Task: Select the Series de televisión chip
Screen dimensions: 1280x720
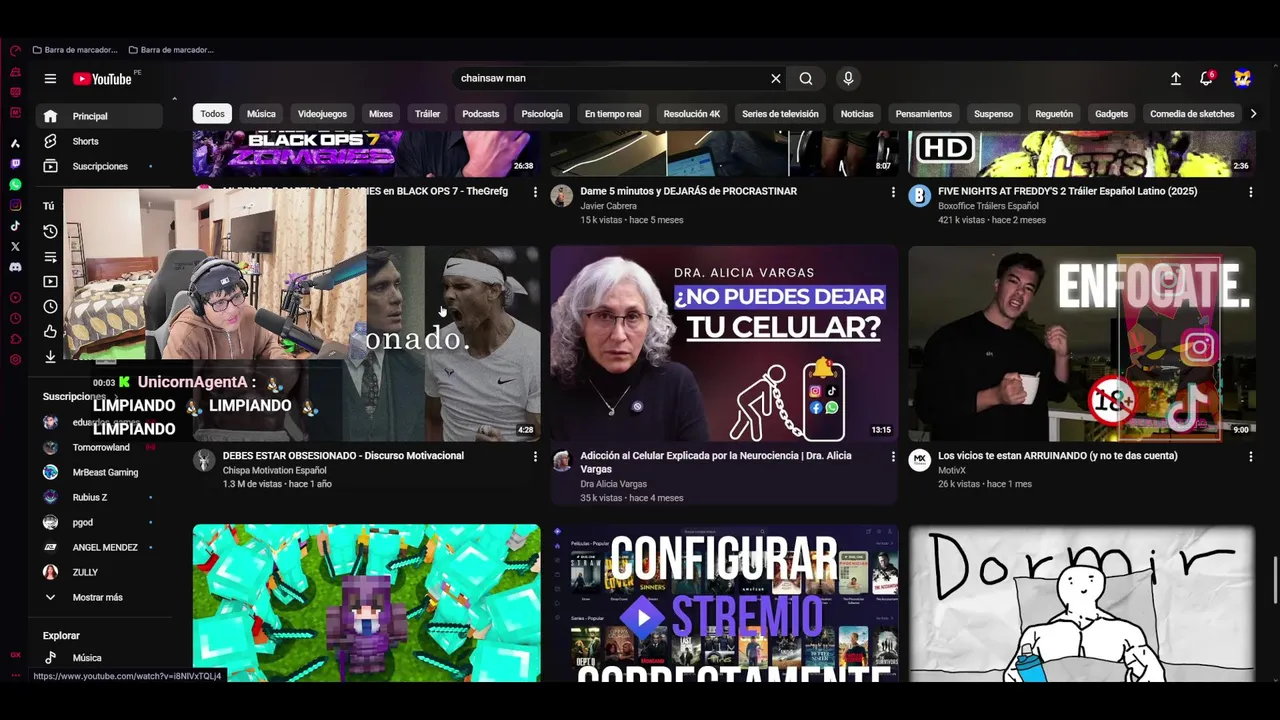Action: [780, 114]
